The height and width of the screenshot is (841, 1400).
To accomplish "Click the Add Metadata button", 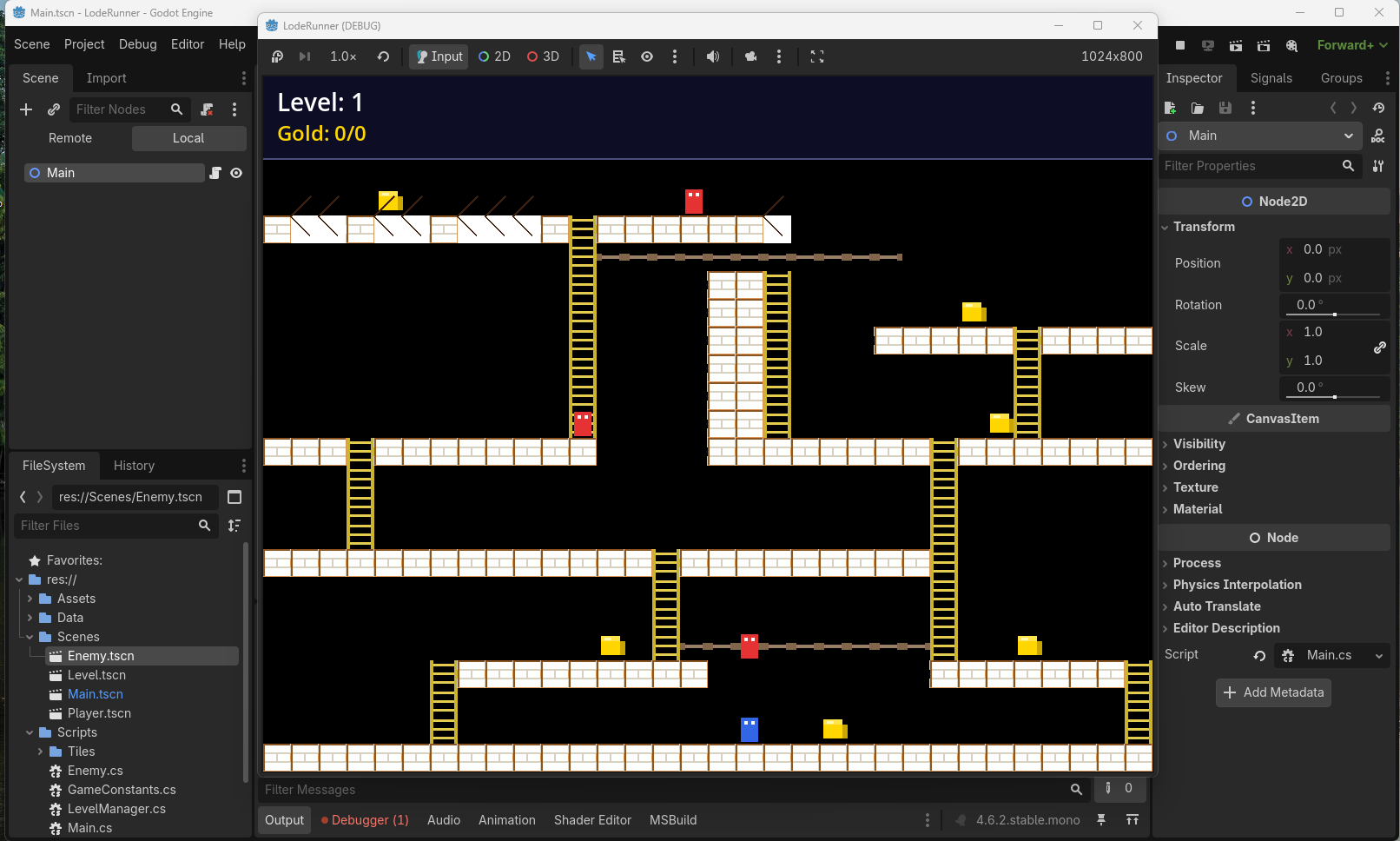I will pyautogui.click(x=1273, y=692).
